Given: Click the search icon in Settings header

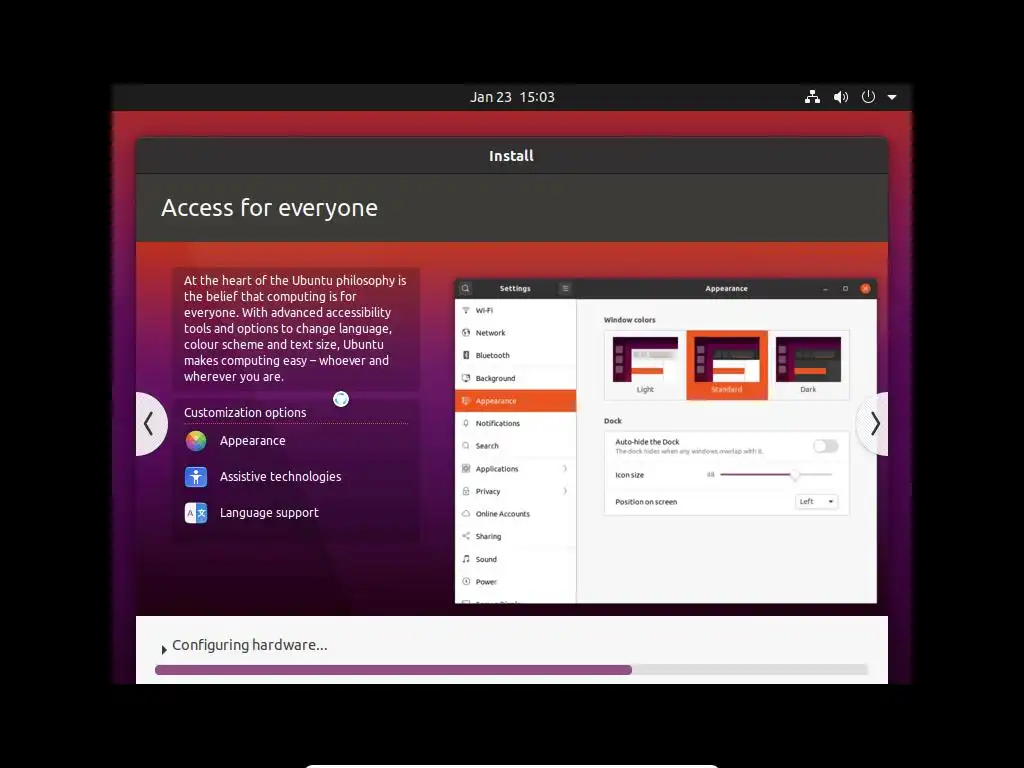Looking at the screenshot, I should 466,288.
